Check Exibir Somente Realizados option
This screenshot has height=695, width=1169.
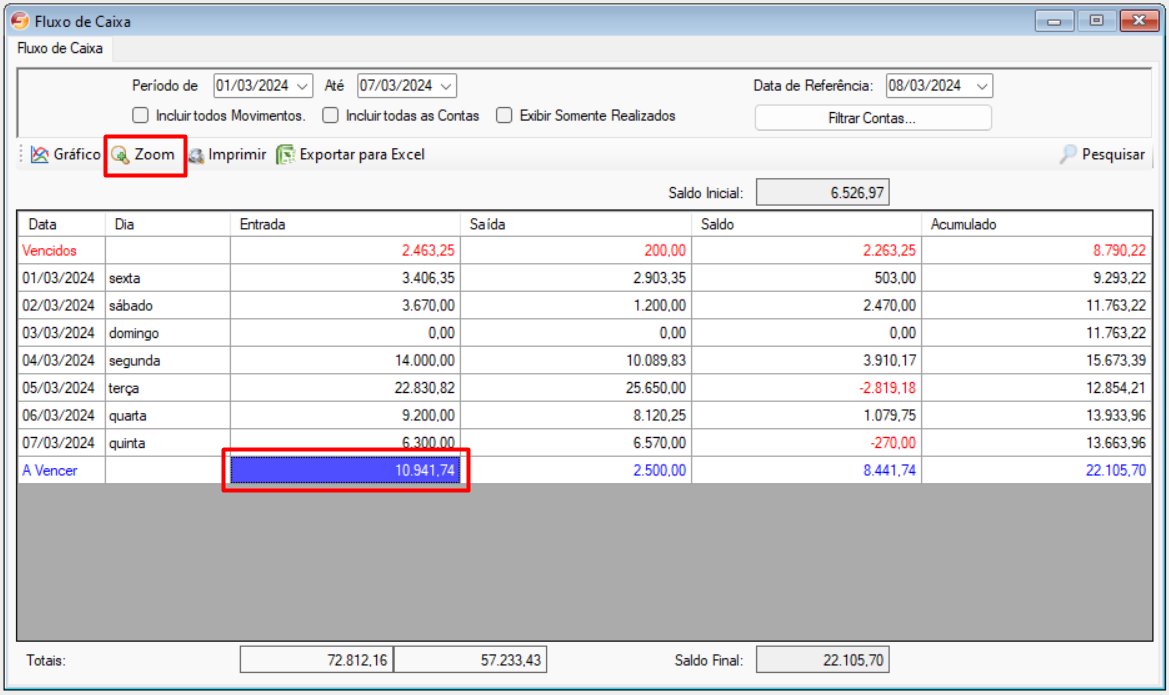pyautogui.click(x=504, y=116)
